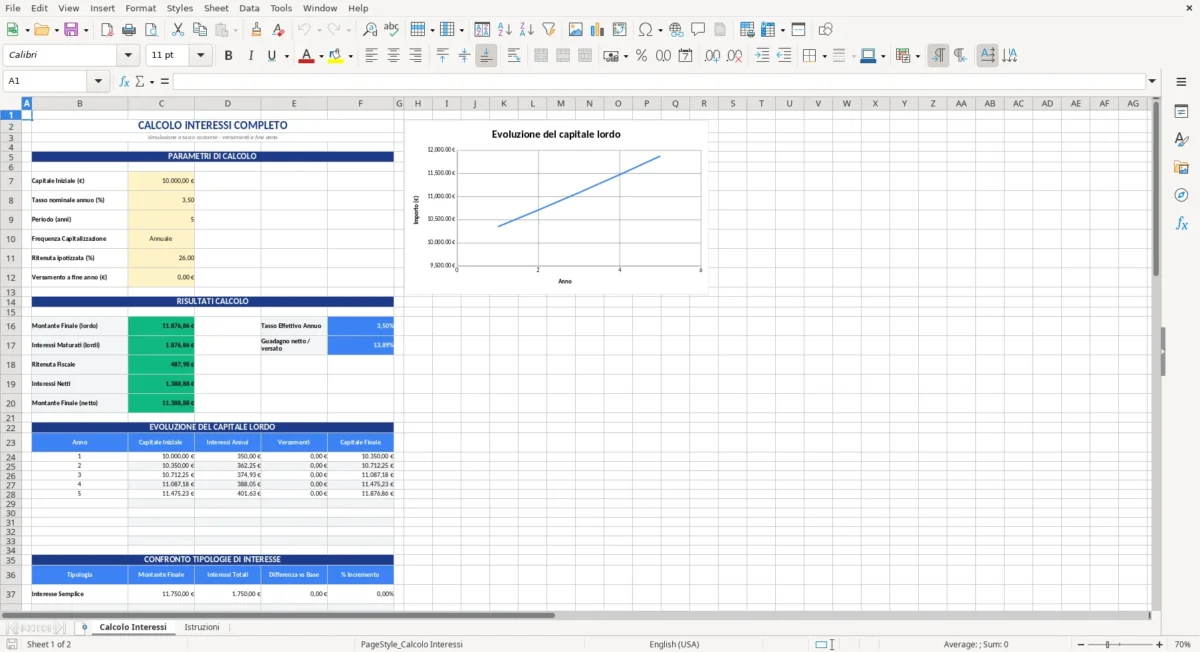Open Borders dropdown arrow

point(824,56)
